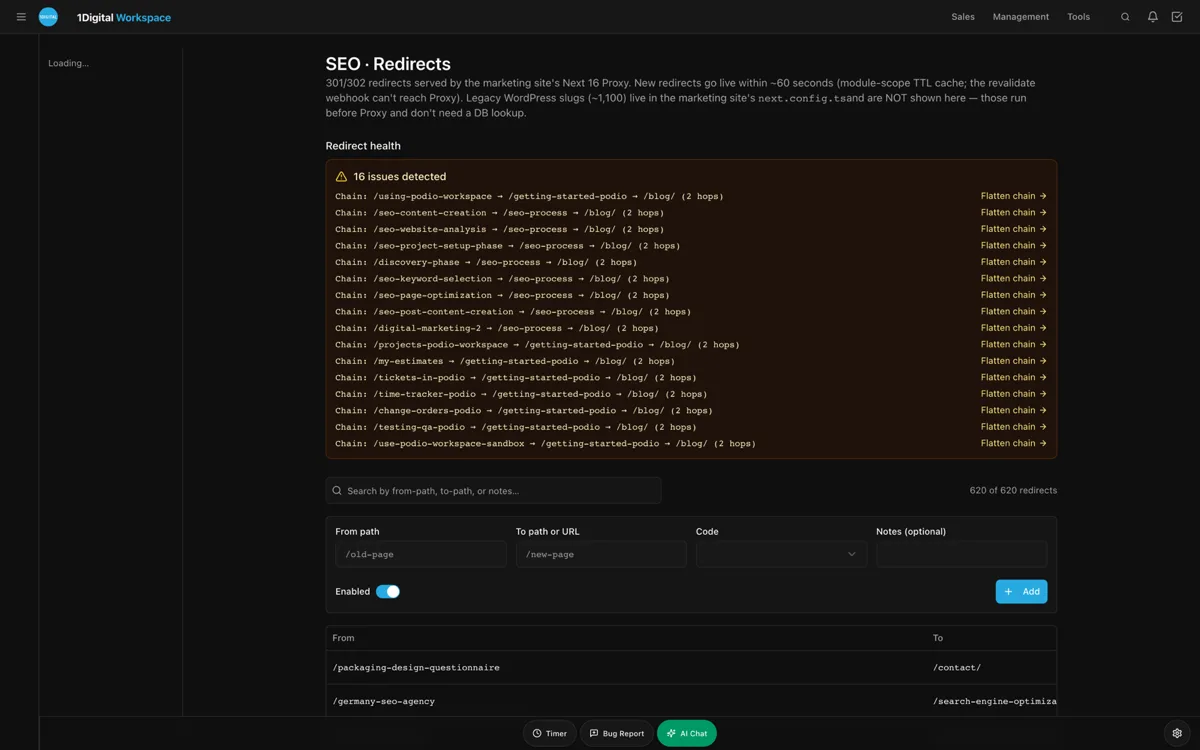This screenshot has width=1200, height=750.
Task: Focus the Notes (optional) field
Action: click(x=961, y=554)
